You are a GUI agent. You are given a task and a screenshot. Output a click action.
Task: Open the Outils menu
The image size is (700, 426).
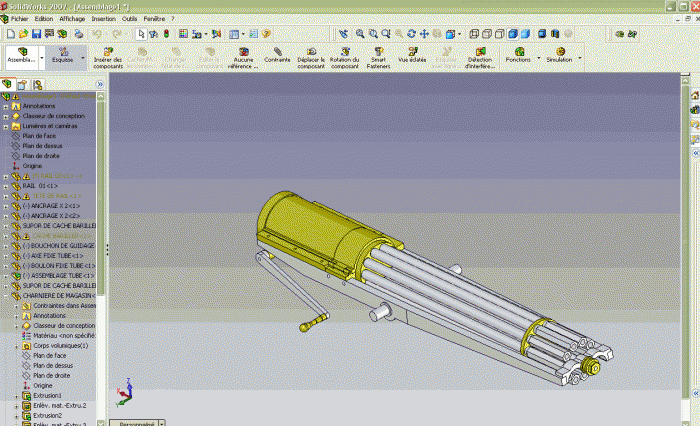click(129, 19)
